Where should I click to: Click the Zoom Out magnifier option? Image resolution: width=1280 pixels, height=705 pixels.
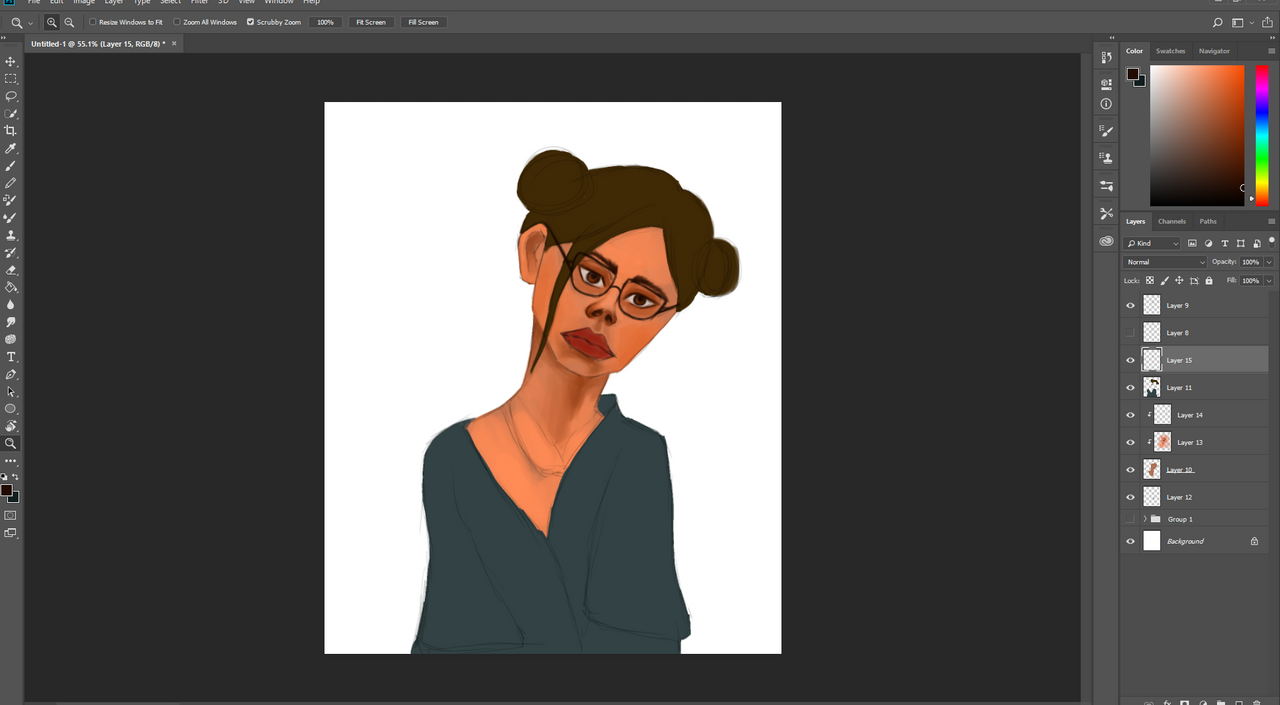pyautogui.click(x=69, y=22)
